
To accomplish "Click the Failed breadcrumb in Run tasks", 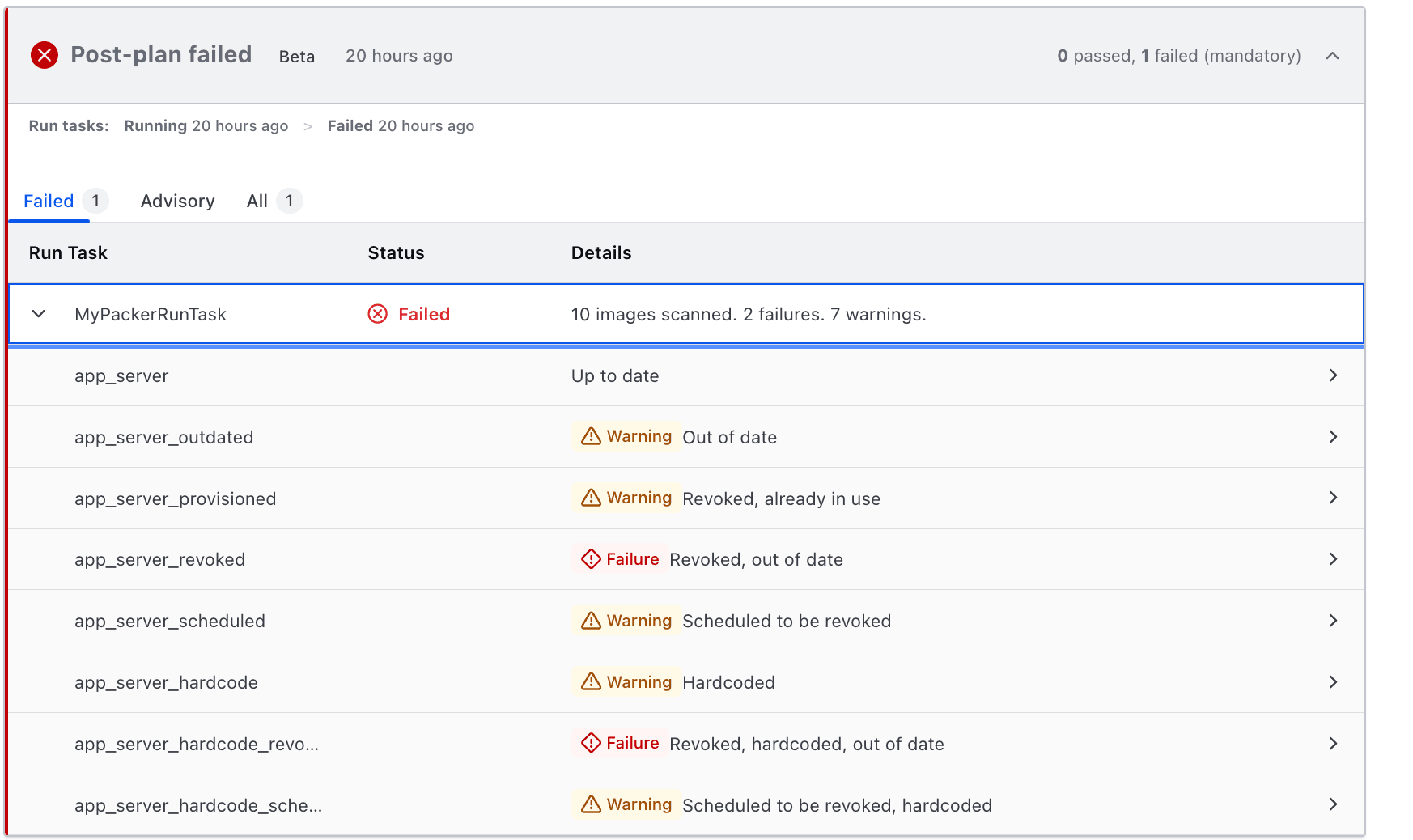I will click(350, 125).
